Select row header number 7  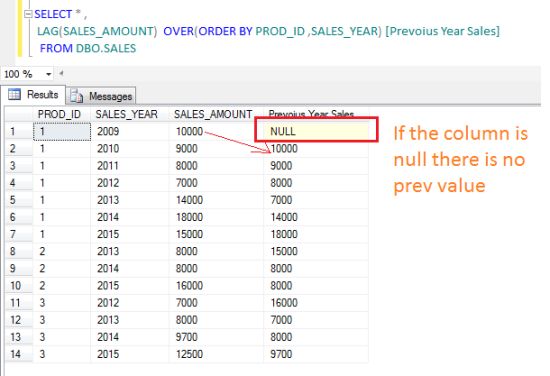(19, 234)
